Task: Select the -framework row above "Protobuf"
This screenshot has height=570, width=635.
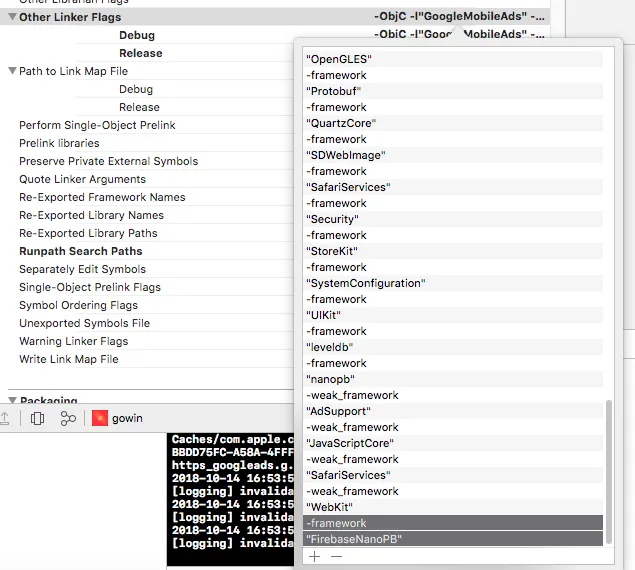Action: coord(453,75)
